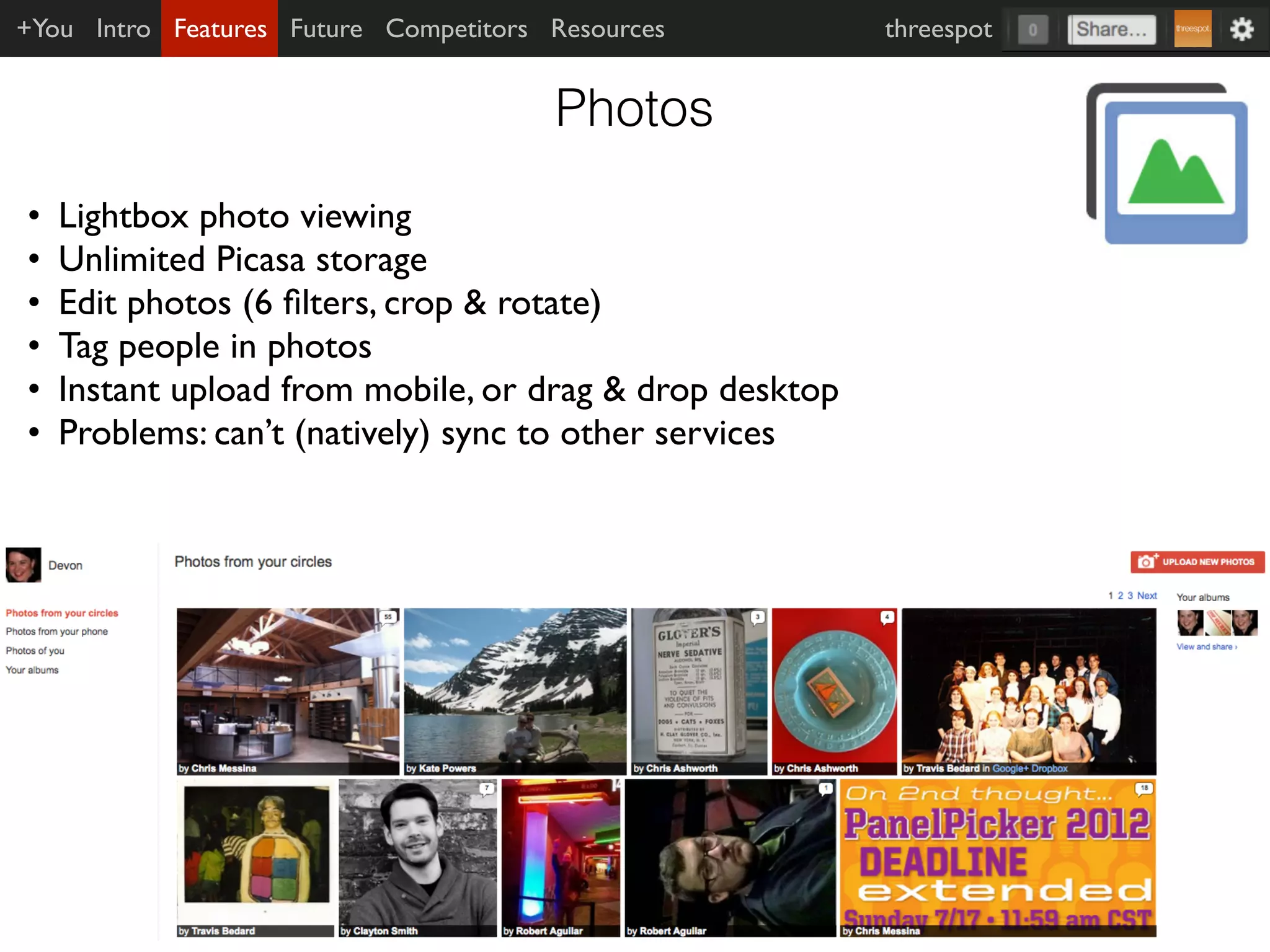Image resolution: width=1270 pixels, height=952 pixels.
Task: Open the notifications counter showing 0
Action: pyautogui.click(x=1032, y=29)
